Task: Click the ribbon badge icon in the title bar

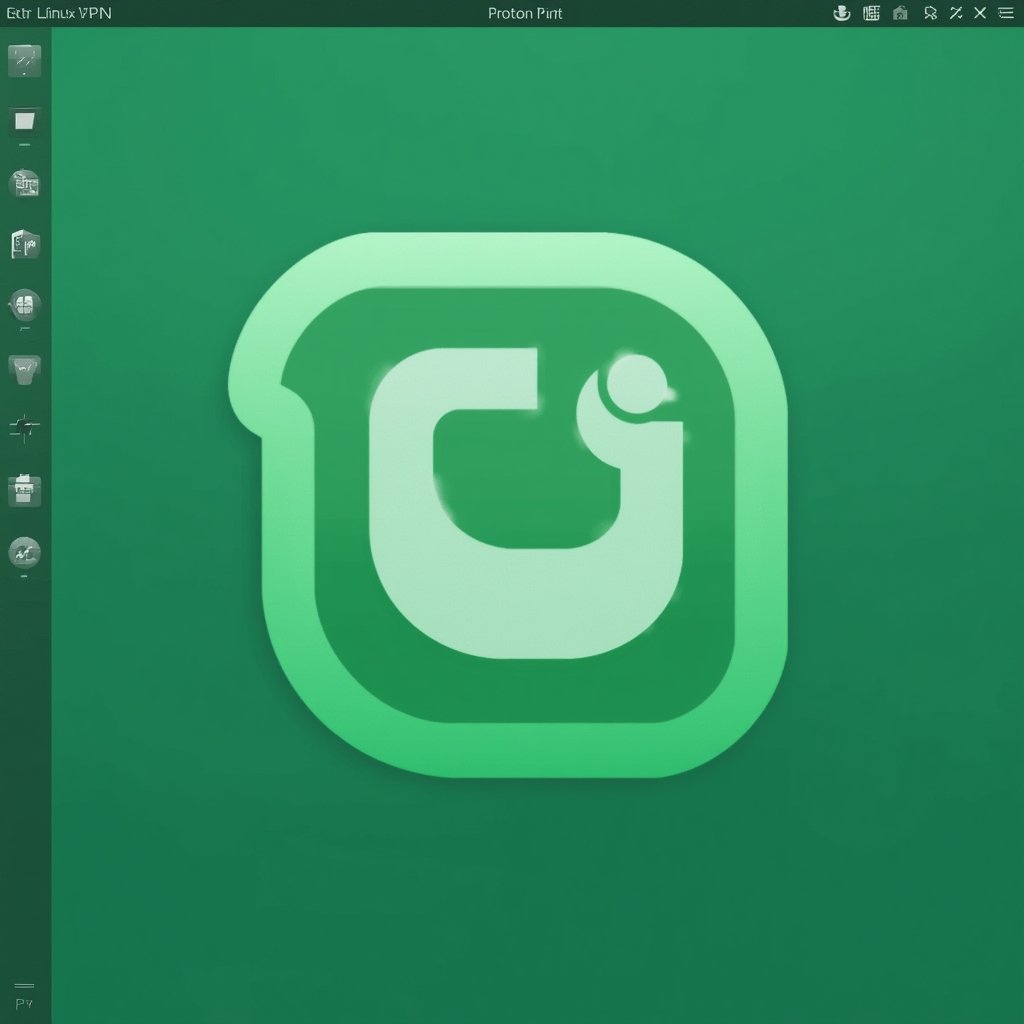Action: (930, 13)
